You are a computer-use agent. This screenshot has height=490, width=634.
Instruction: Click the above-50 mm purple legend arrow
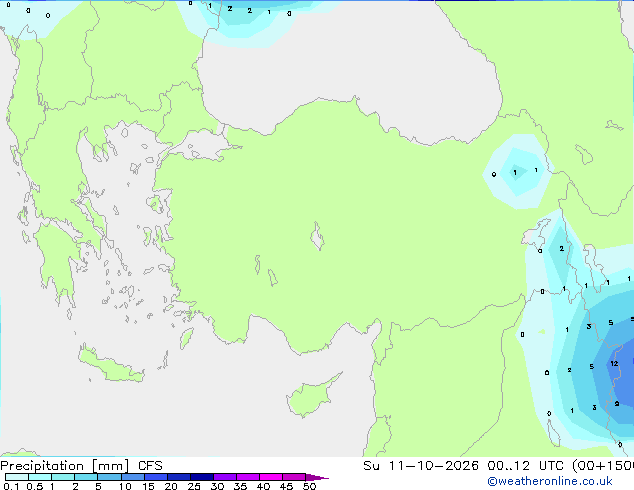(317, 477)
